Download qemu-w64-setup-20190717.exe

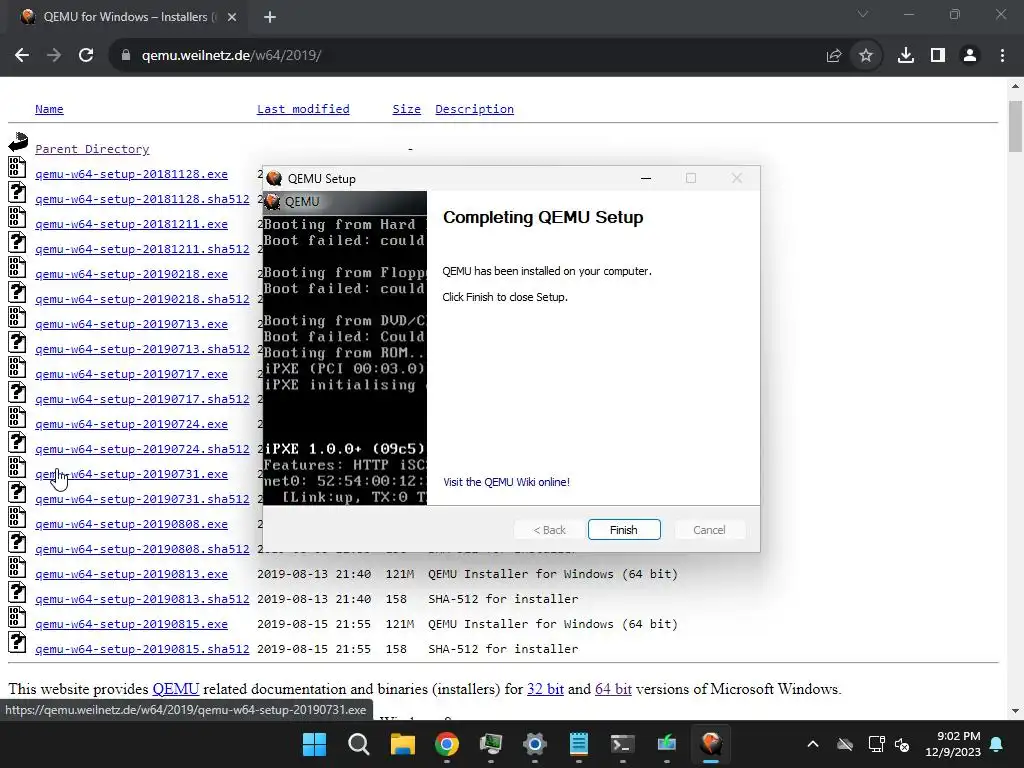point(131,374)
